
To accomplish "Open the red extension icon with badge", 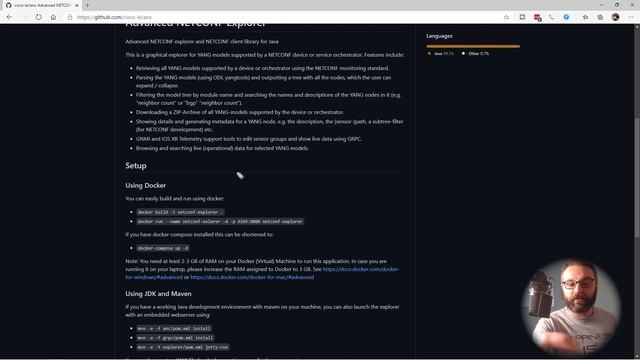I will tap(537, 18).
